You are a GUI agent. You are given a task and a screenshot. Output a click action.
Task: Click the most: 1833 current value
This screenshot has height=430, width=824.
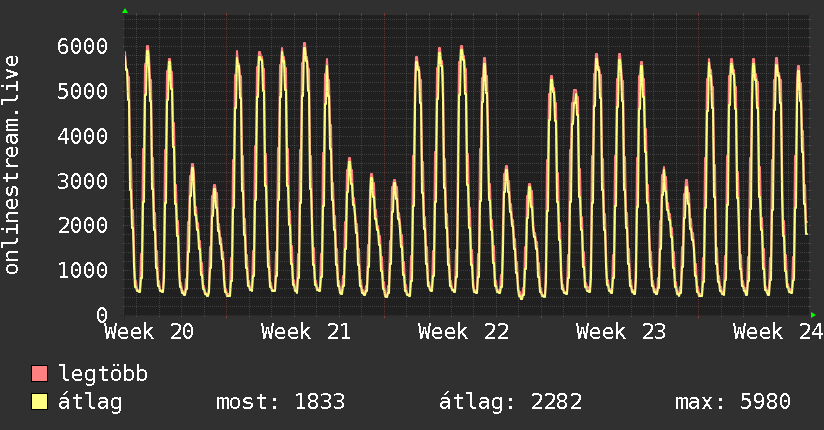pos(281,402)
